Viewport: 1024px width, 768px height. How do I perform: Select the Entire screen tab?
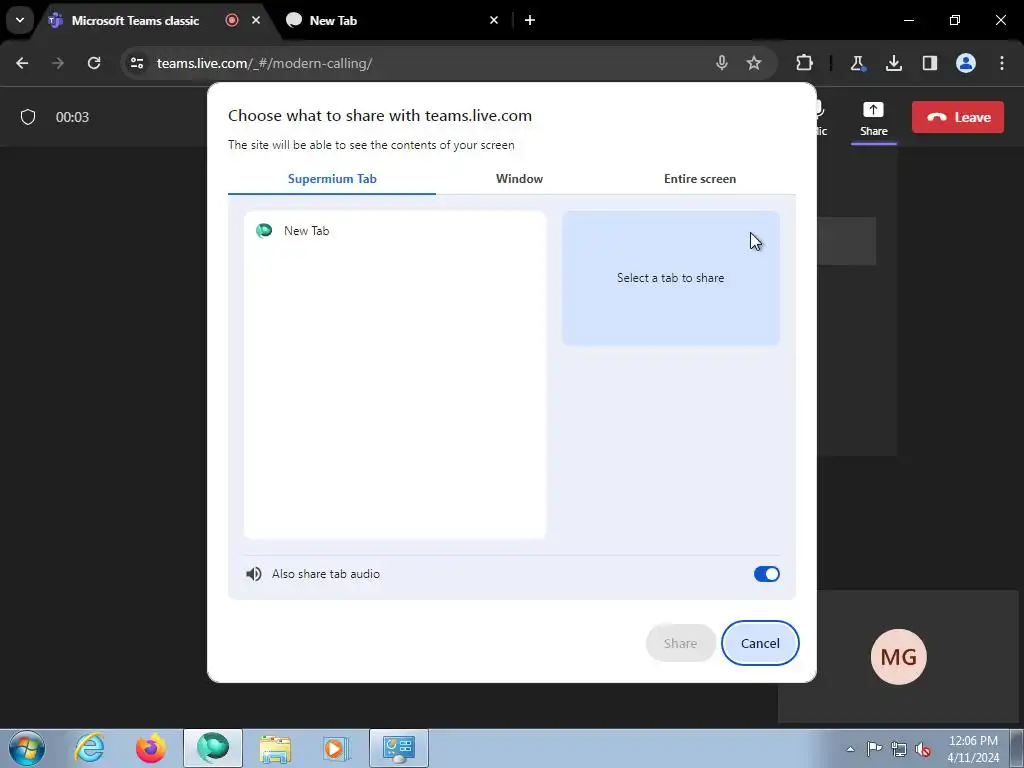[x=699, y=179]
